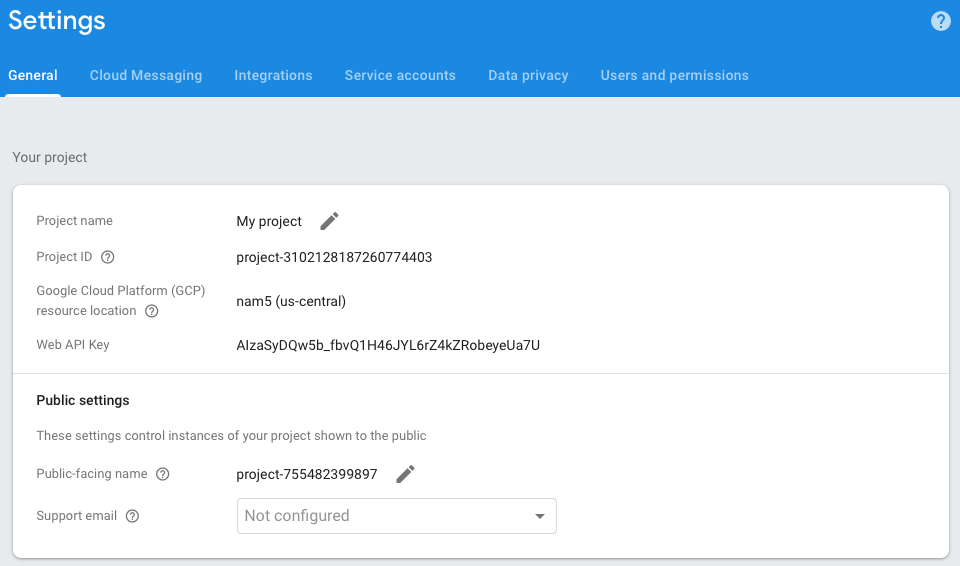The height and width of the screenshot is (566, 960).
Task: Show help for Public-facing name
Action: point(163,474)
